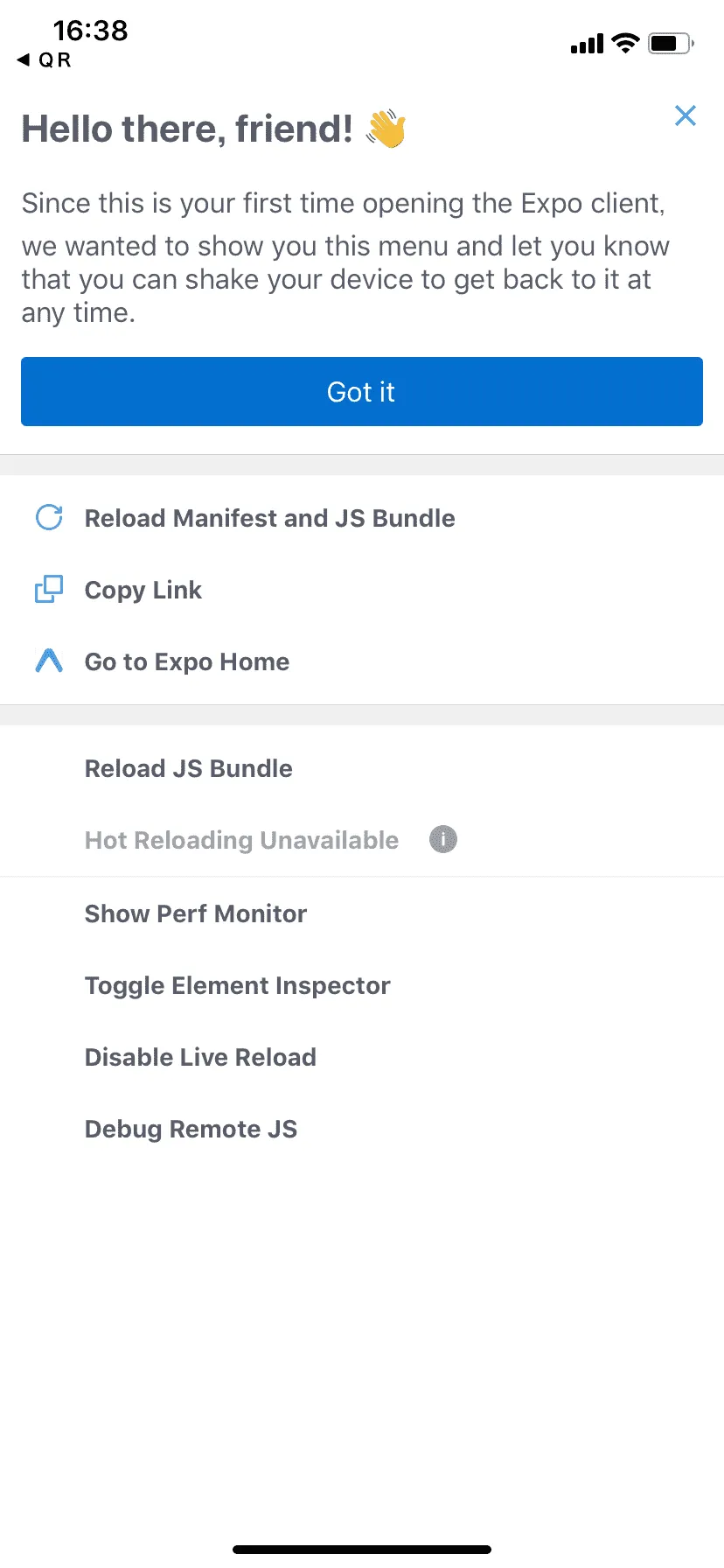Image resolution: width=724 pixels, height=1568 pixels.
Task: Tap the battery indicator icon
Action: click(x=671, y=43)
